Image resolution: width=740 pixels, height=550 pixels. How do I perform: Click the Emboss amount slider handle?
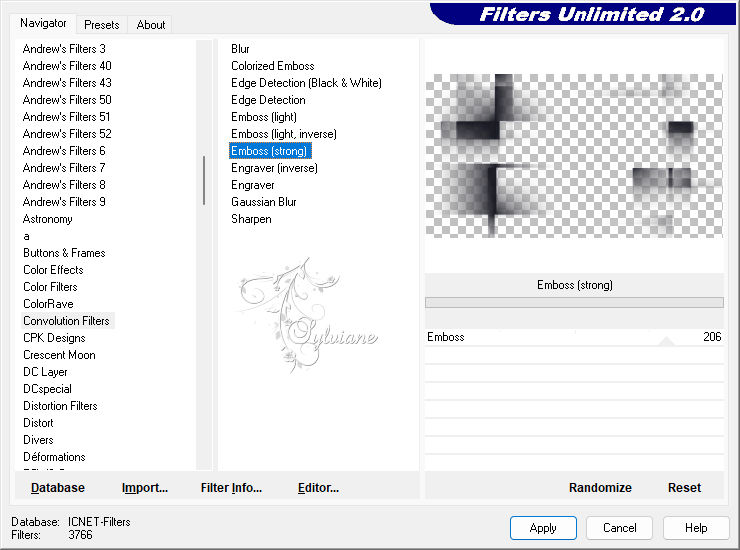pos(666,341)
